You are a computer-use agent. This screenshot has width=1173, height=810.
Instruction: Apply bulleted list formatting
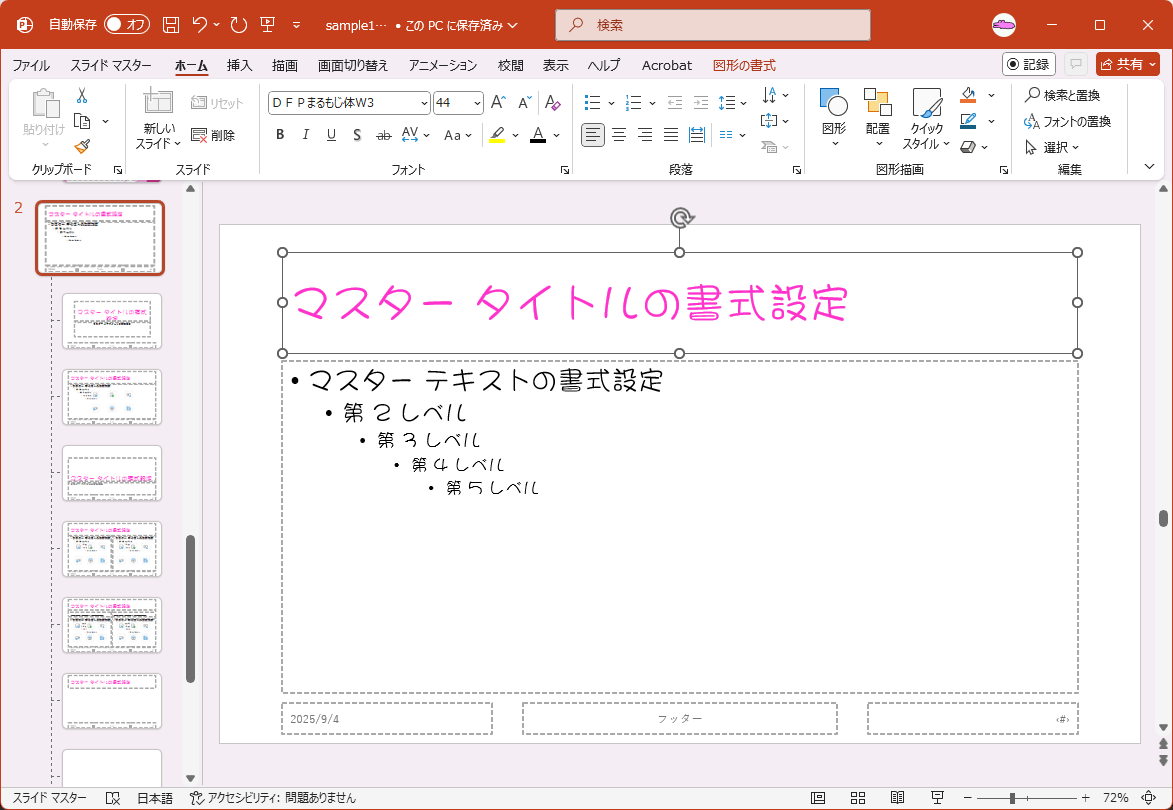(x=593, y=103)
